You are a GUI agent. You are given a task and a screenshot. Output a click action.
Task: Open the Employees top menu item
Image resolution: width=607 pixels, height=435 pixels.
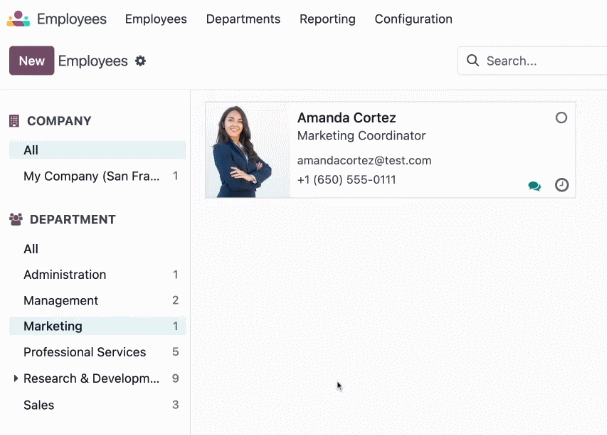point(156,19)
